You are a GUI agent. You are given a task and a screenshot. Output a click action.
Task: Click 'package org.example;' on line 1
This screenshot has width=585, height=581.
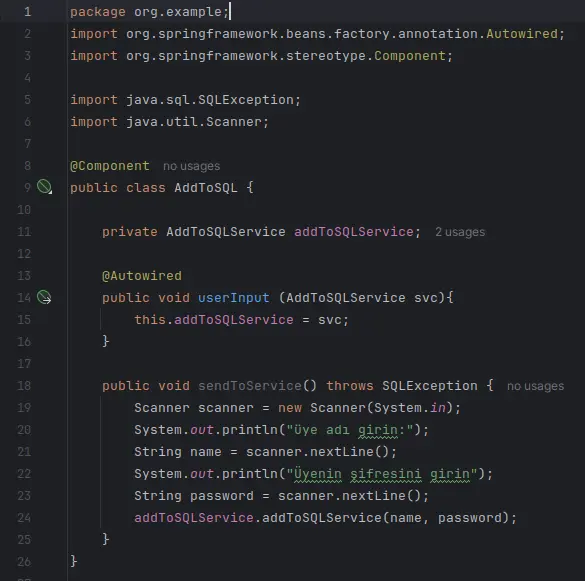click(150, 12)
